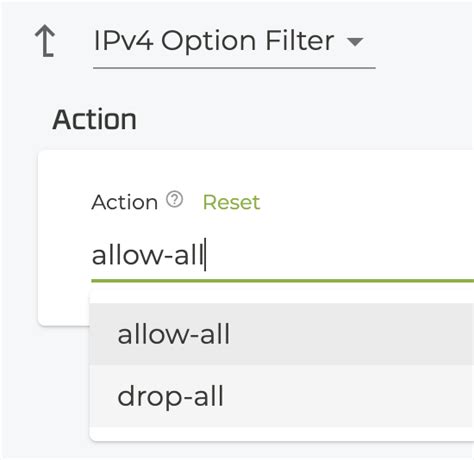Click the bold Action section heading
Screen dimensions: 474x460
pos(95,119)
